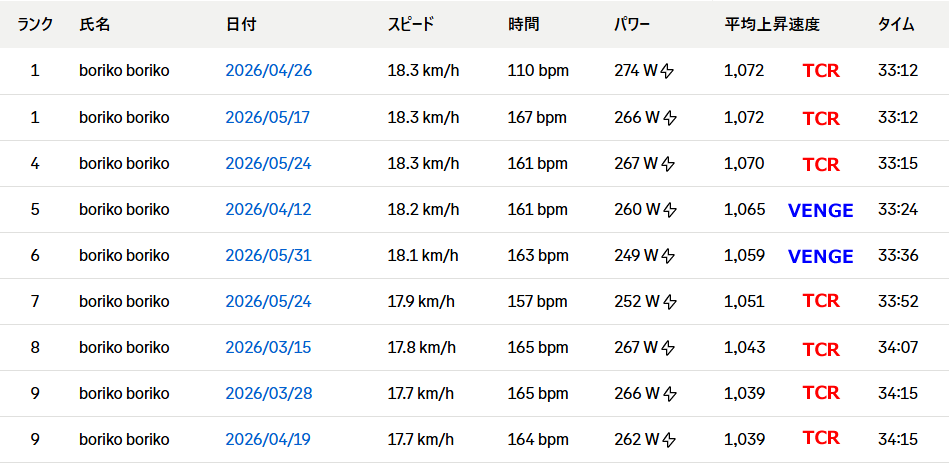Open the 2026/03/28 activity date link
The height and width of the screenshot is (463, 949).
tap(269, 393)
